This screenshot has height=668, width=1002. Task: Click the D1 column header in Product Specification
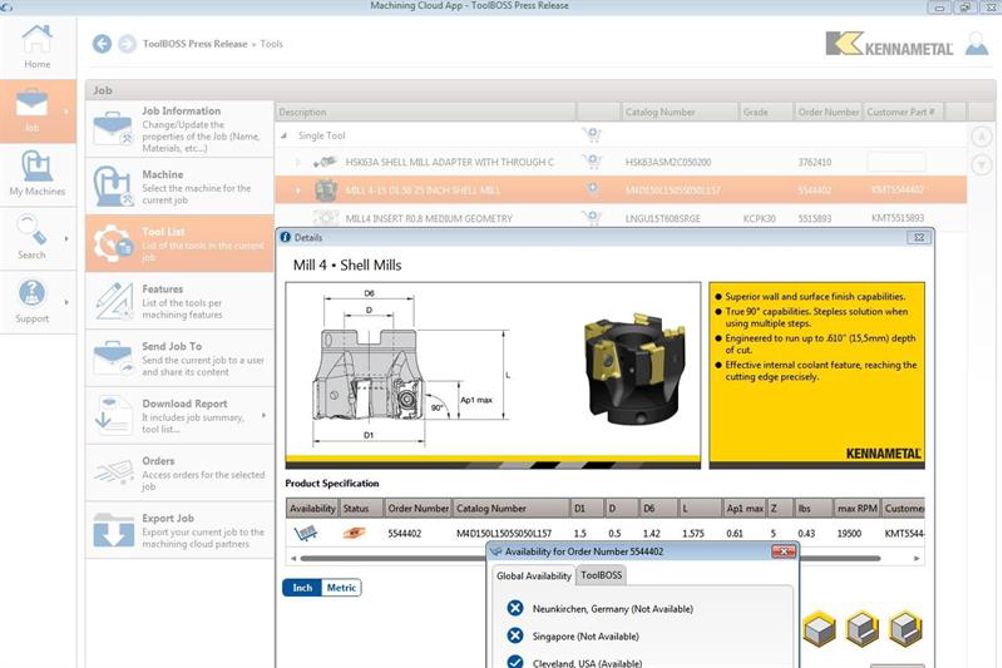[587, 508]
